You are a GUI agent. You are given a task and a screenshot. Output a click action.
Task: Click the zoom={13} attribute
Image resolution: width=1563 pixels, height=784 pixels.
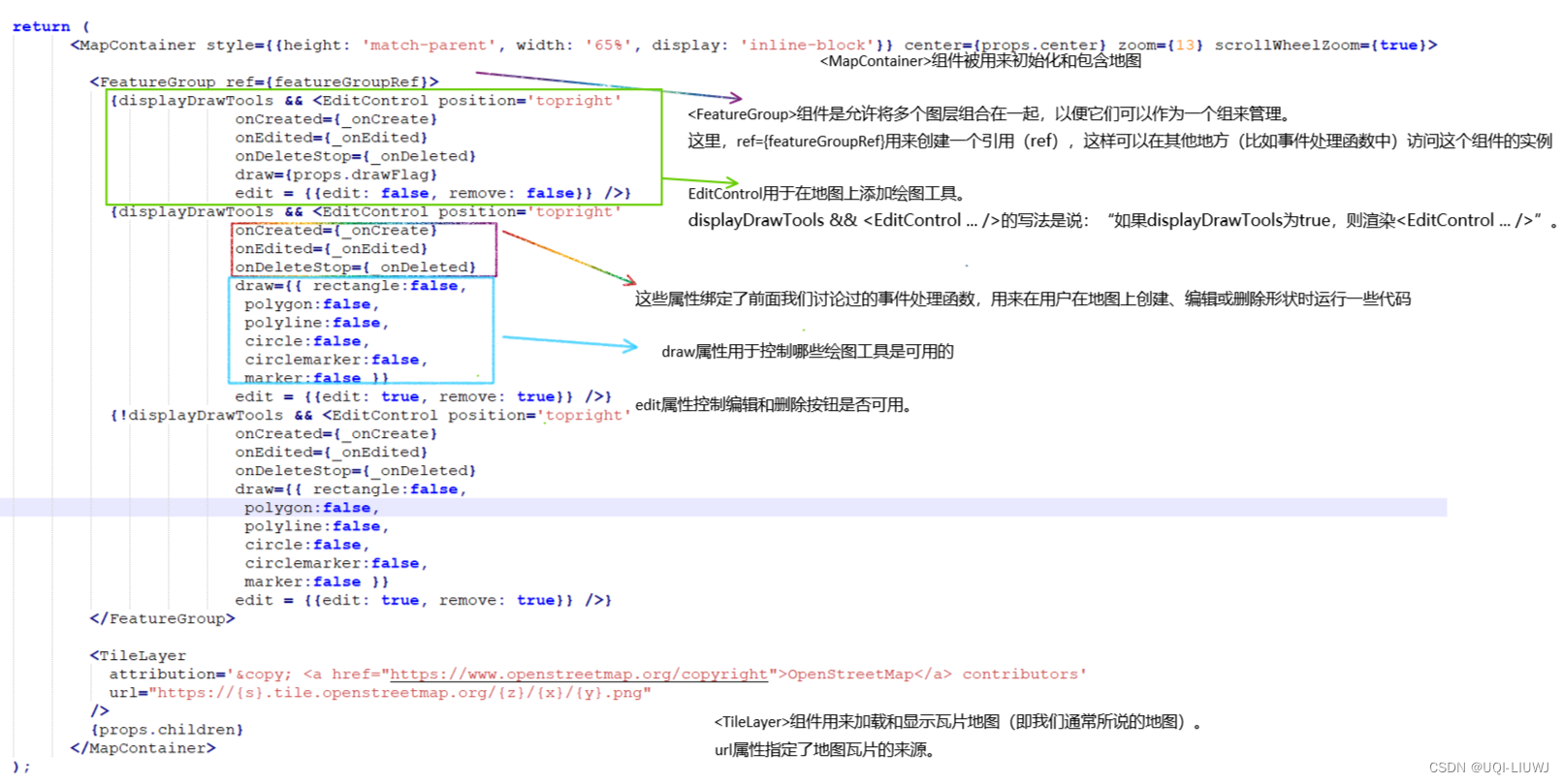[1161, 46]
